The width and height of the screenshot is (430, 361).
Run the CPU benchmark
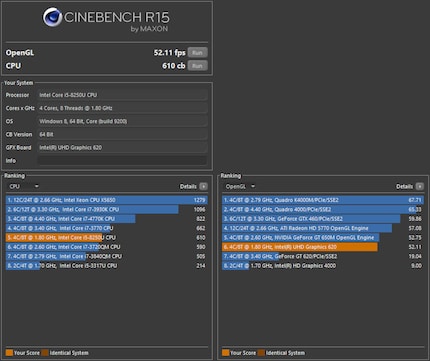pyautogui.click(x=197, y=66)
